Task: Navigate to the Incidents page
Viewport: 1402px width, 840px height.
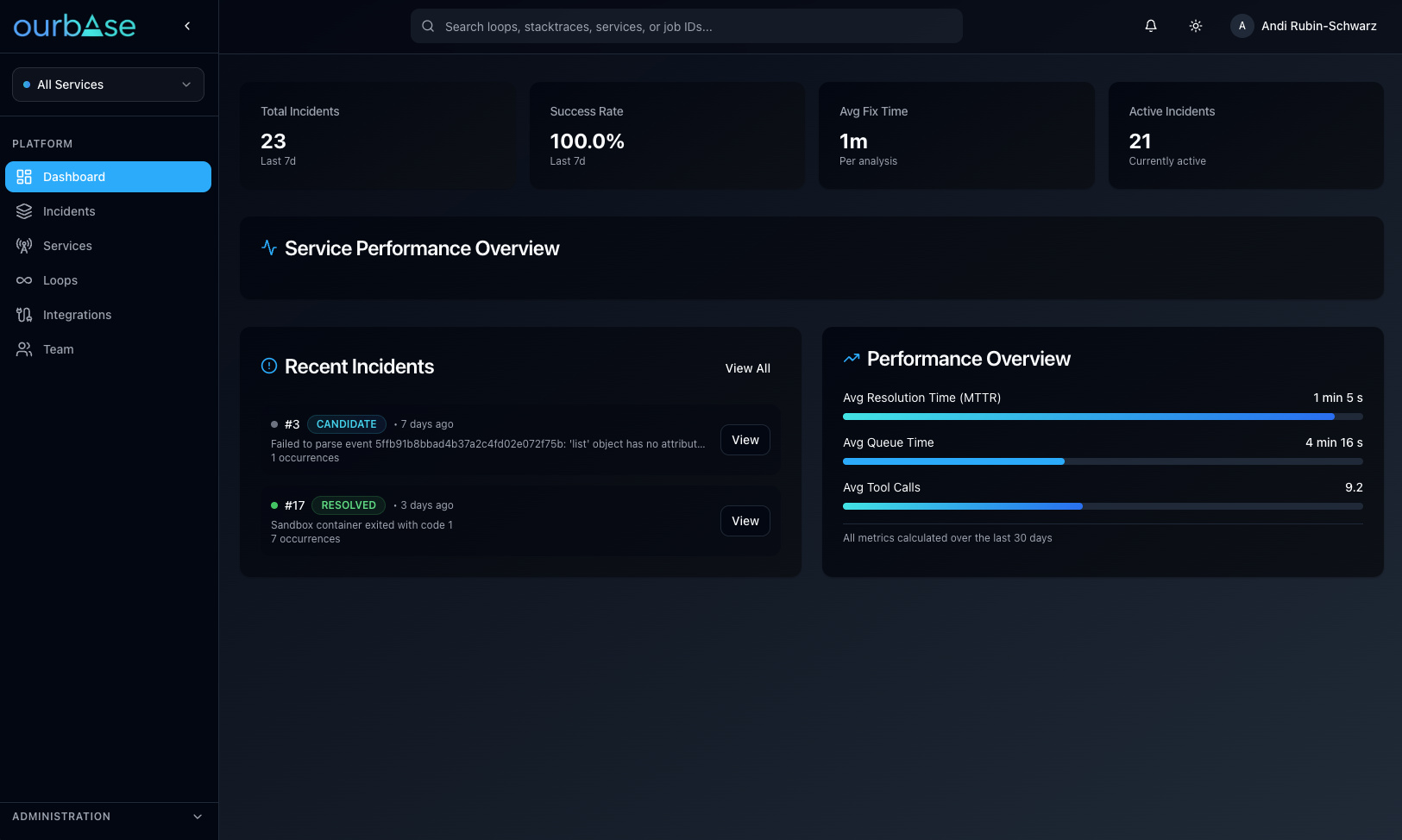Action: click(x=69, y=210)
